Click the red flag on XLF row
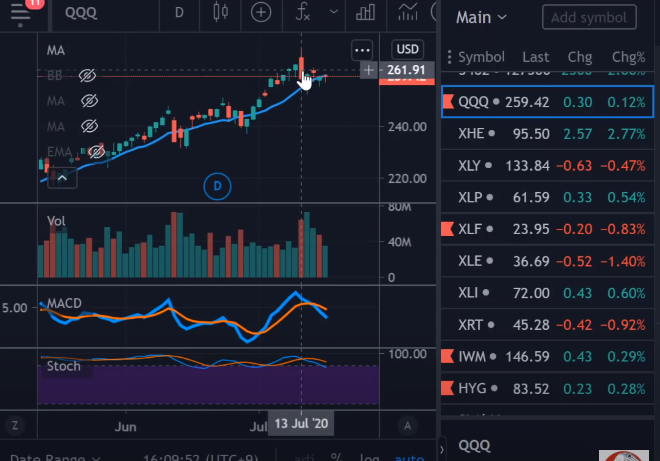660x461 pixels. [x=447, y=229]
